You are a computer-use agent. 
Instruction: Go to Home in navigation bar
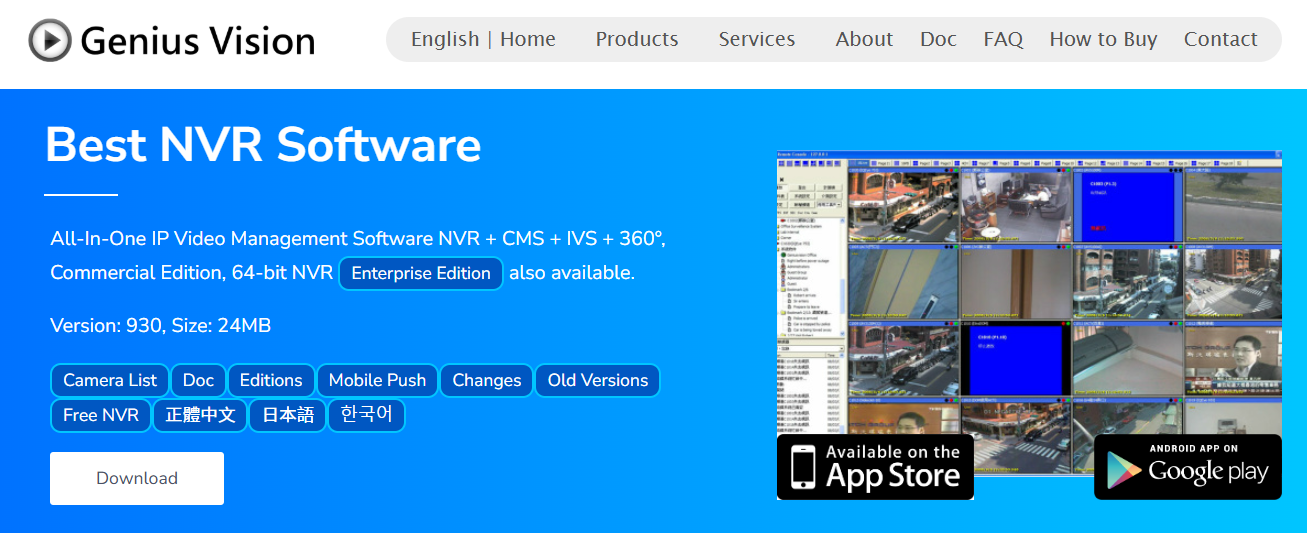[x=528, y=39]
